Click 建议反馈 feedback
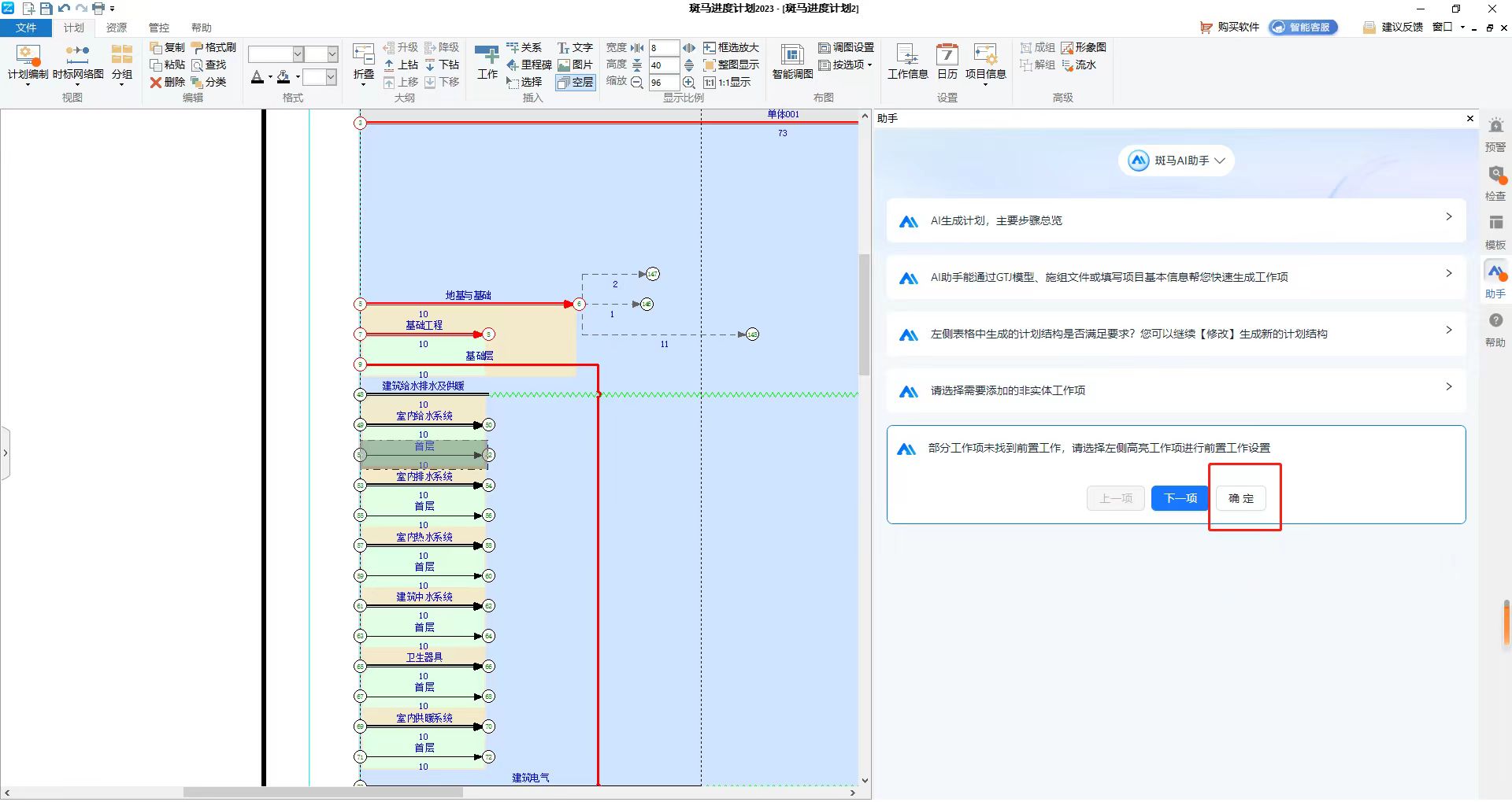The width and height of the screenshot is (1512, 802). (1393, 27)
